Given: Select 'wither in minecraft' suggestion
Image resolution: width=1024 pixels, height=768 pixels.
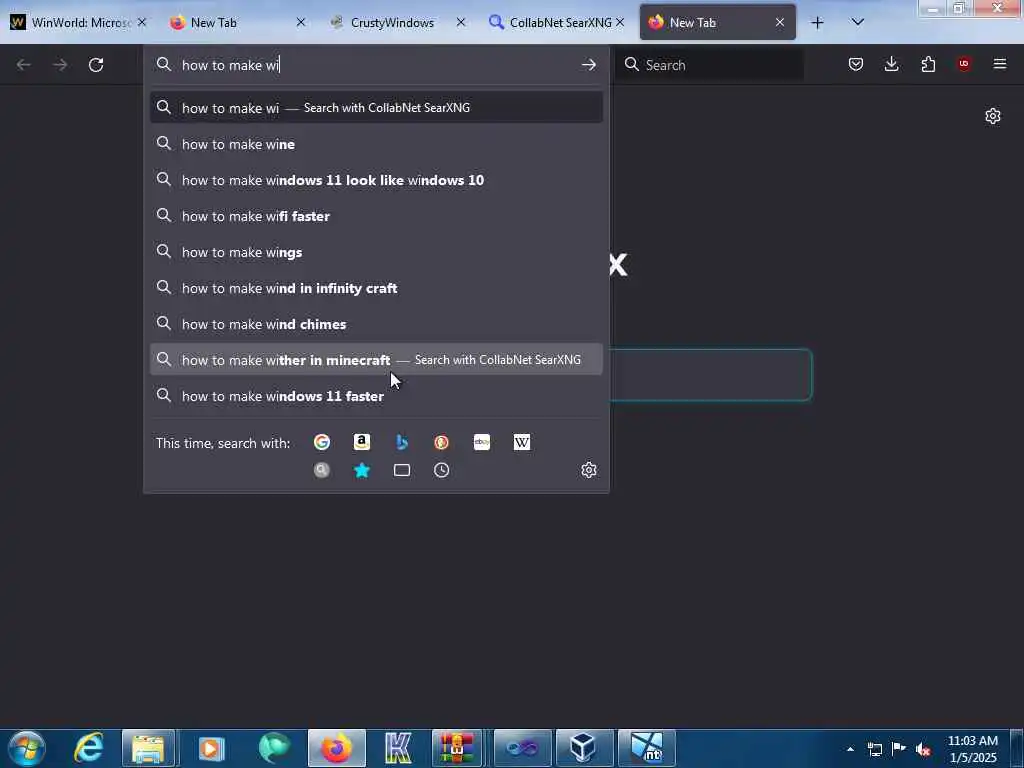Looking at the screenshot, I should [x=376, y=360].
